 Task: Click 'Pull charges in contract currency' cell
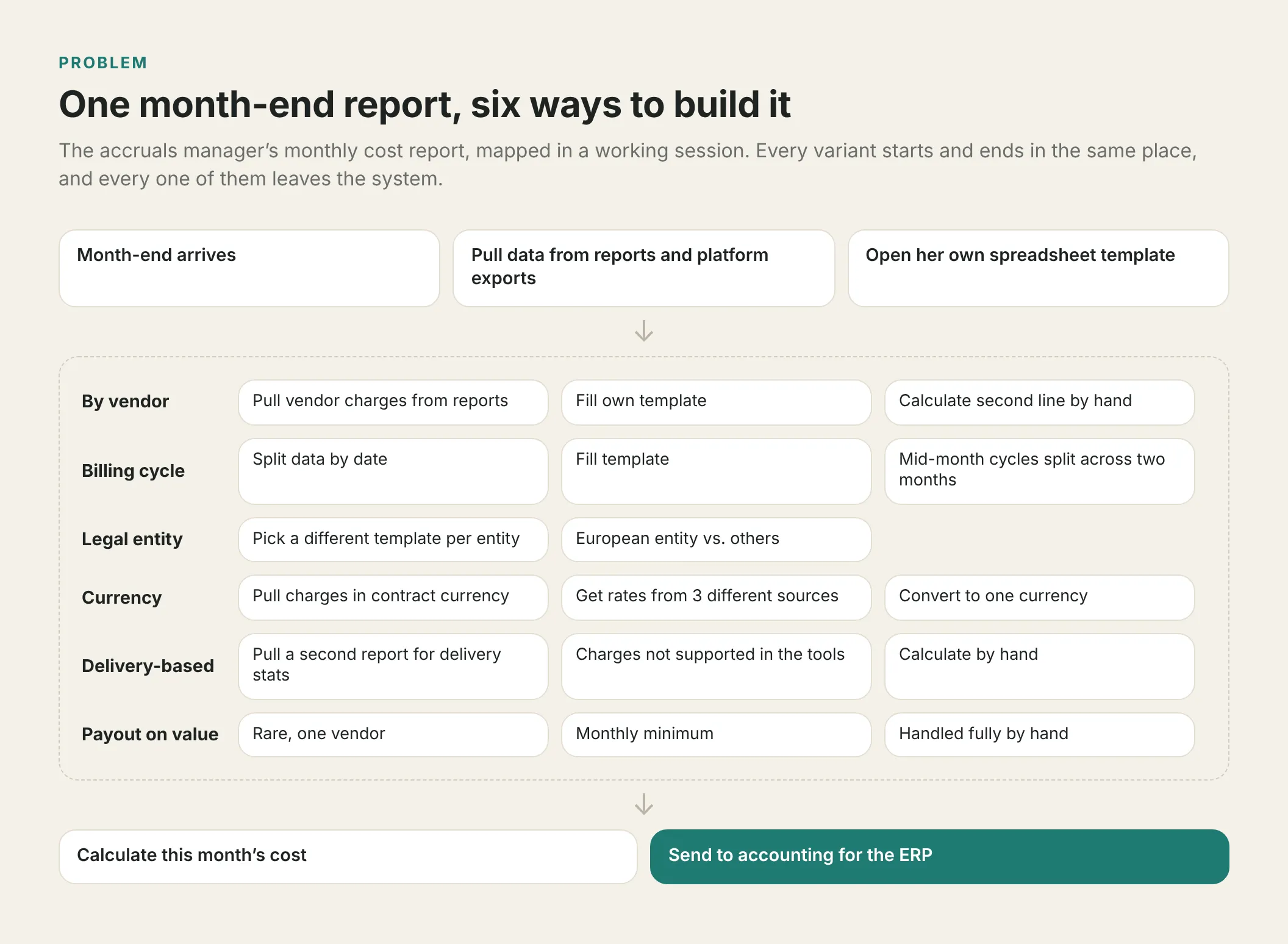[x=393, y=598]
